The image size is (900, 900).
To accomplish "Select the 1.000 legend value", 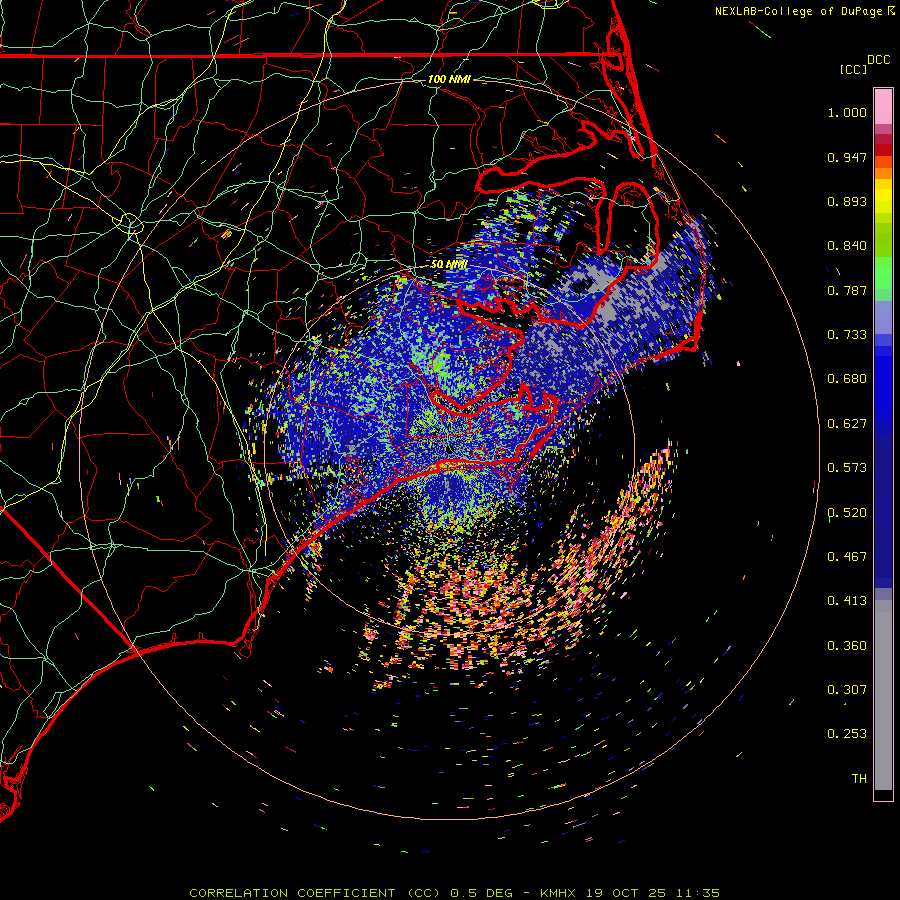I will [847, 112].
